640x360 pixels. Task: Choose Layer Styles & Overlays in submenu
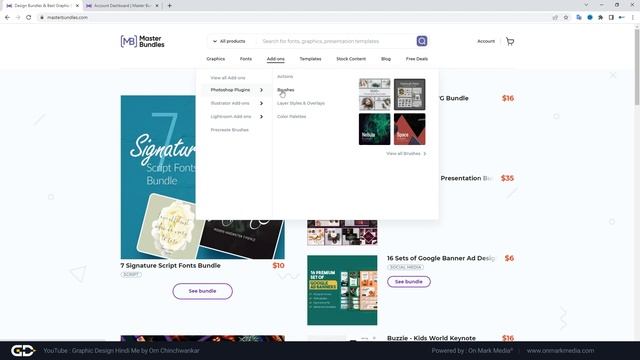301,103
